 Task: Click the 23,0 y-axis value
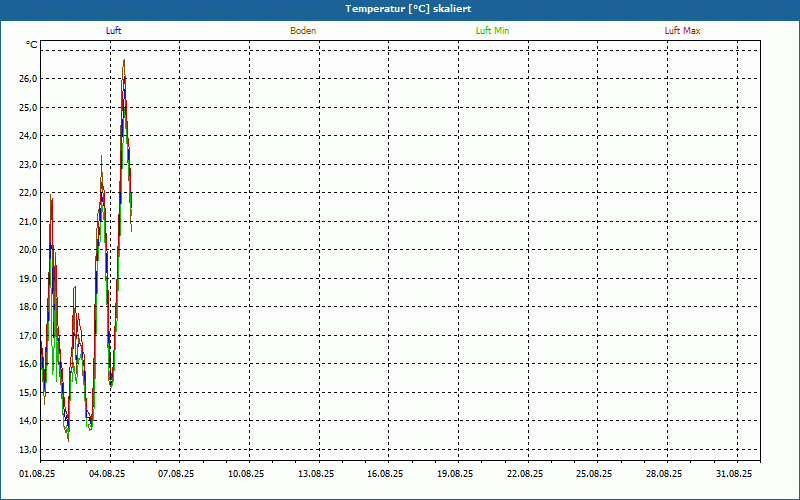click(28, 164)
